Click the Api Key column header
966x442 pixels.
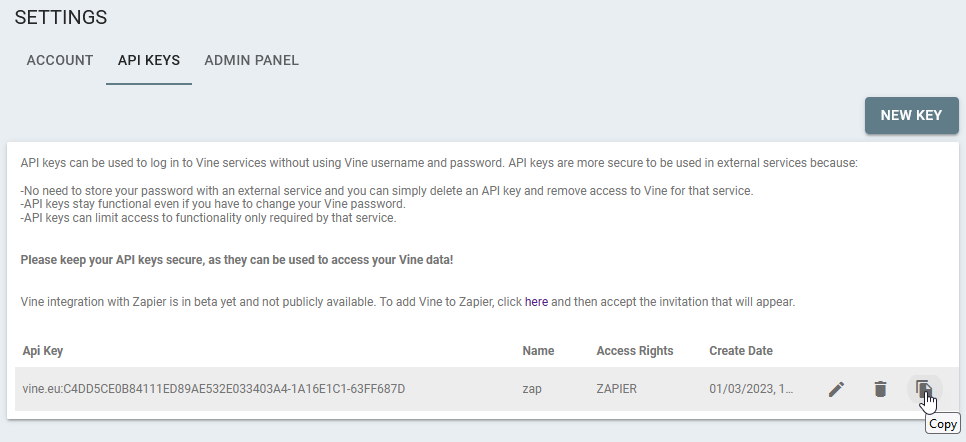point(43,351)
